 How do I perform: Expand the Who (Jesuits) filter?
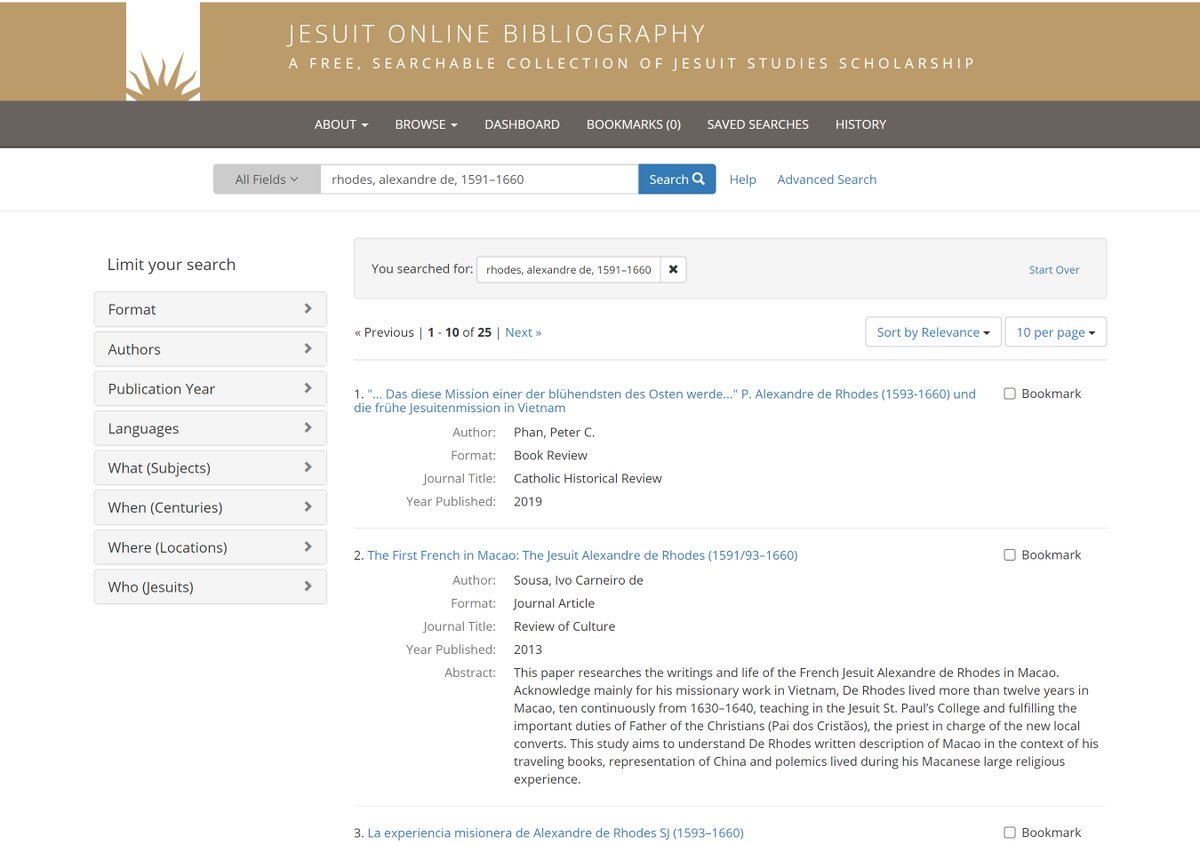tap(210, 586)
